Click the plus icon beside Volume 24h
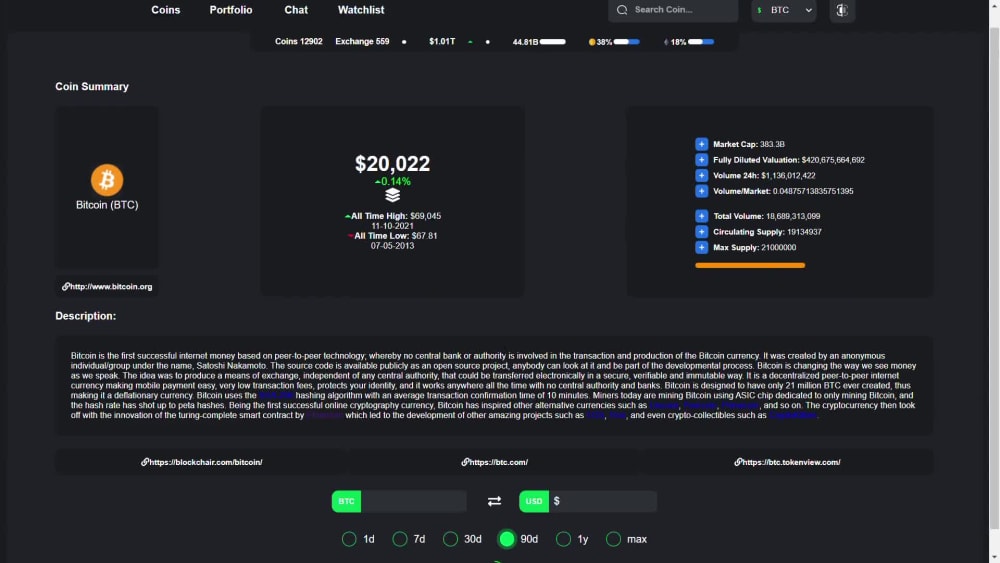Image resolution: width=1000 pixels, height=563 pixels. pyautogui.click(x=702, y=175)
